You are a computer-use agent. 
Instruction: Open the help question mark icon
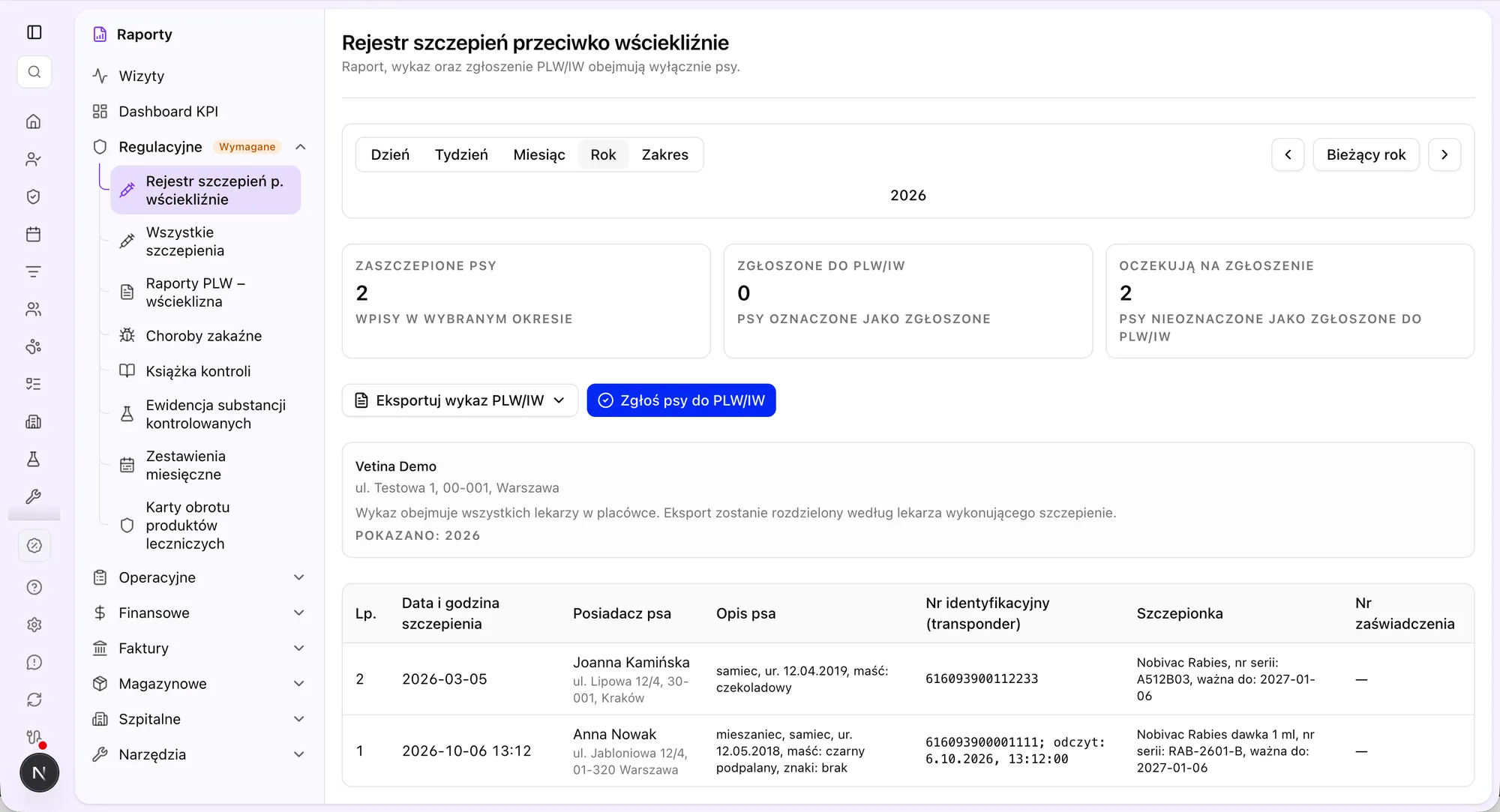[x=34, y=587]
